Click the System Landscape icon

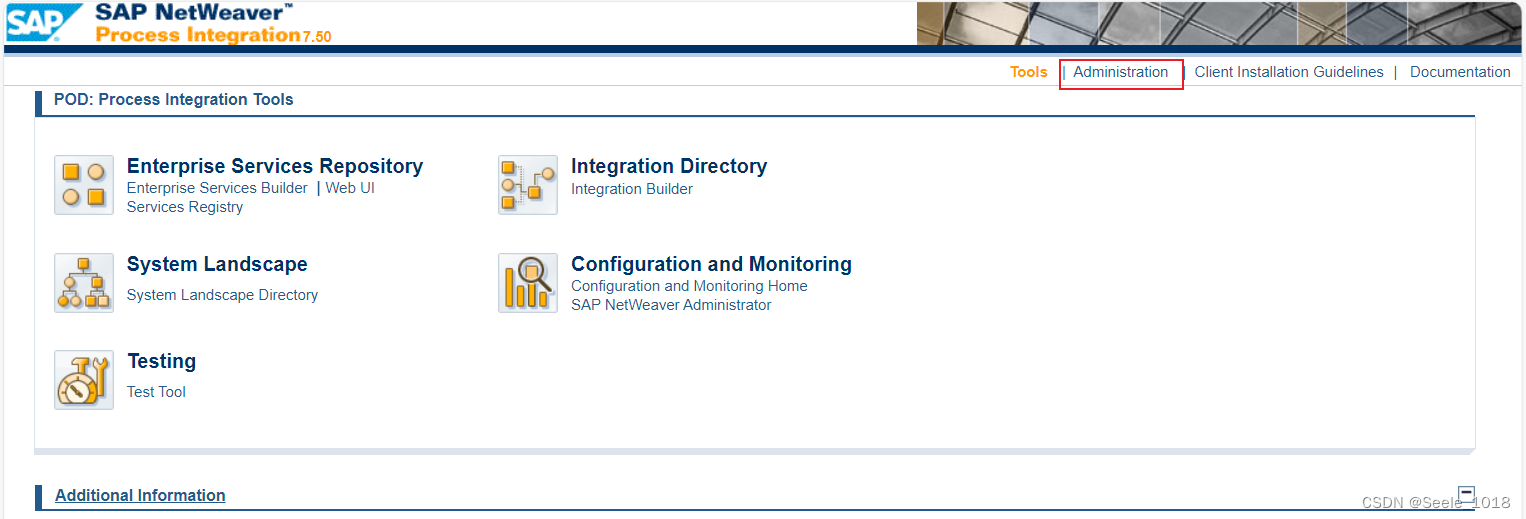84,283
